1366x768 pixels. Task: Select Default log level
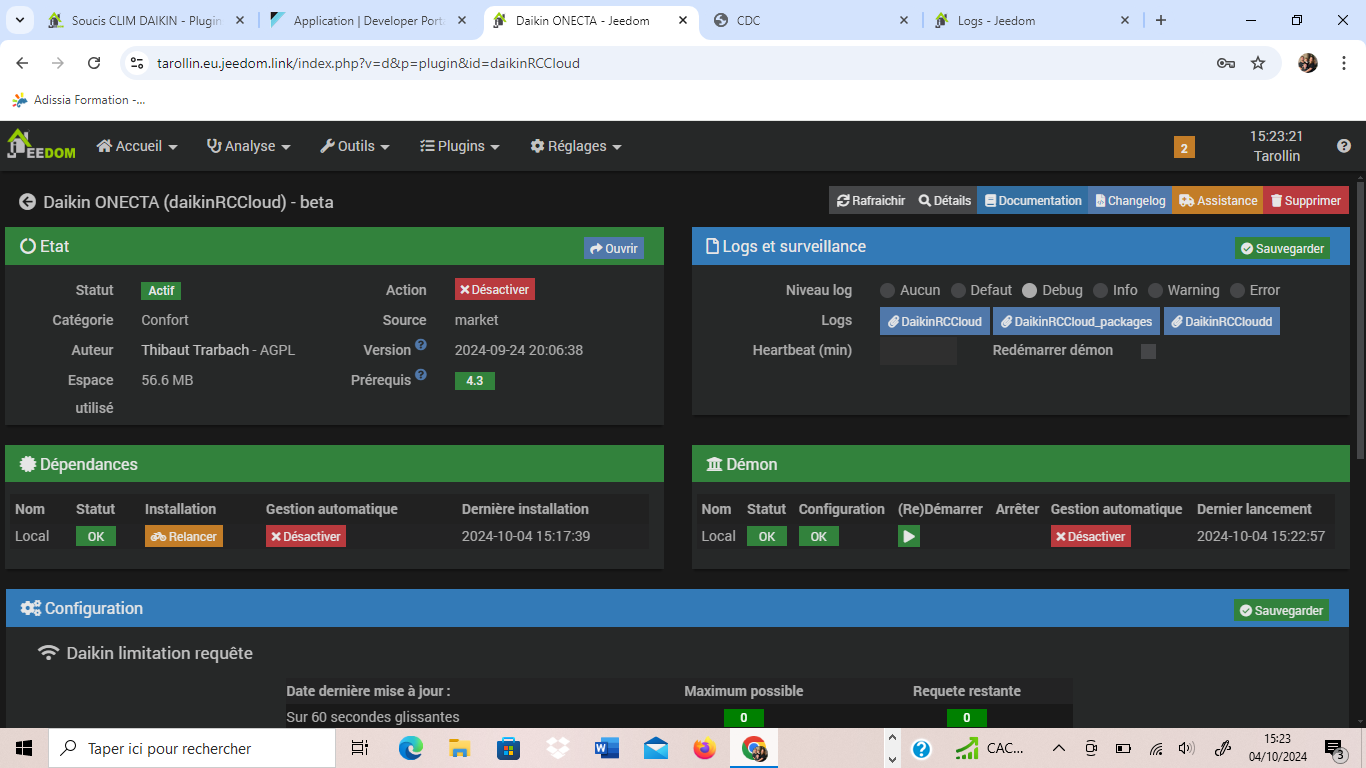[x=959, y=291]
